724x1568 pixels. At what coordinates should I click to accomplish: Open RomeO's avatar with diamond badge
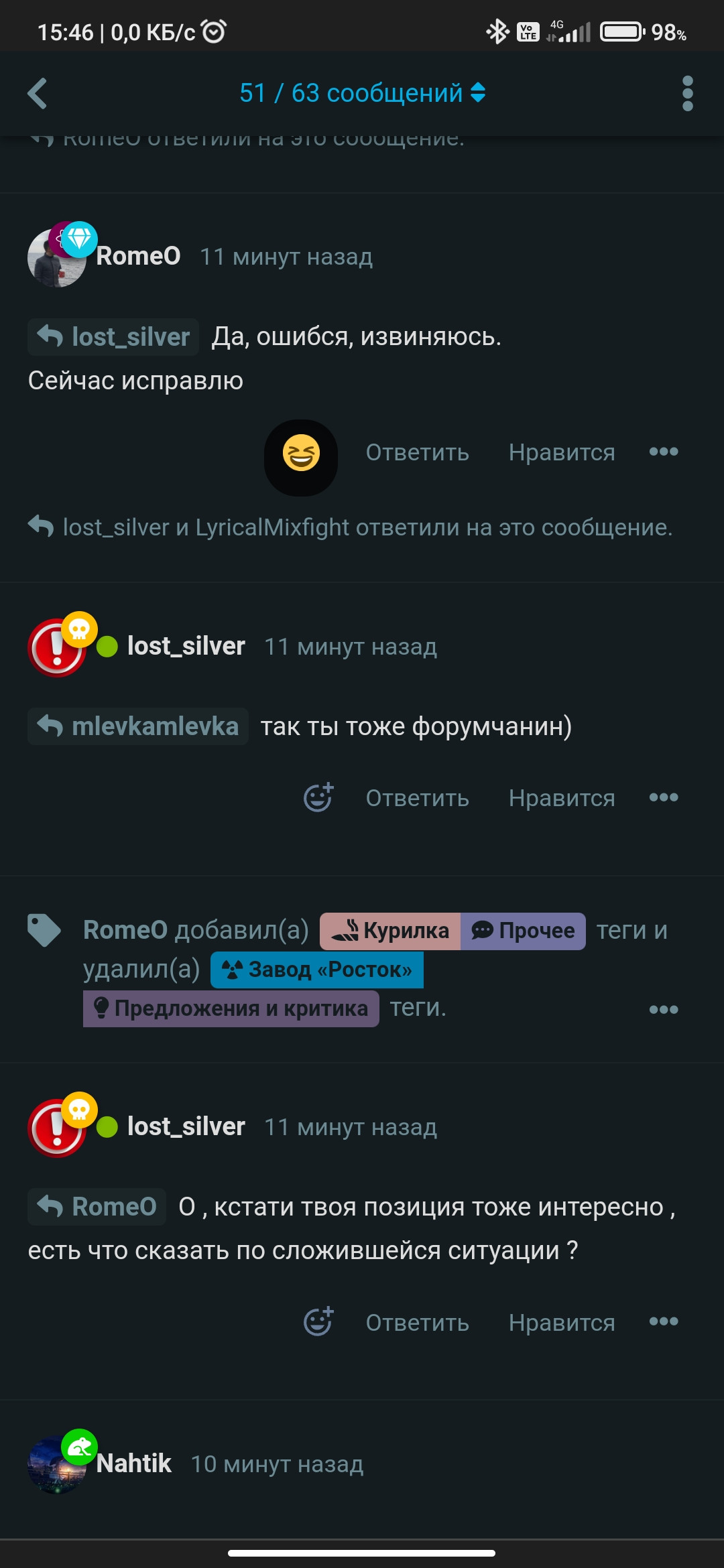[58, 257]
